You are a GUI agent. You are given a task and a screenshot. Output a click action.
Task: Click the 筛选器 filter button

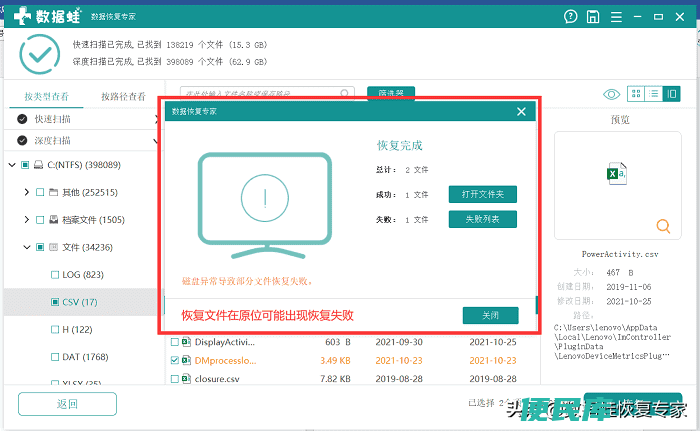[x=391, y=93]
